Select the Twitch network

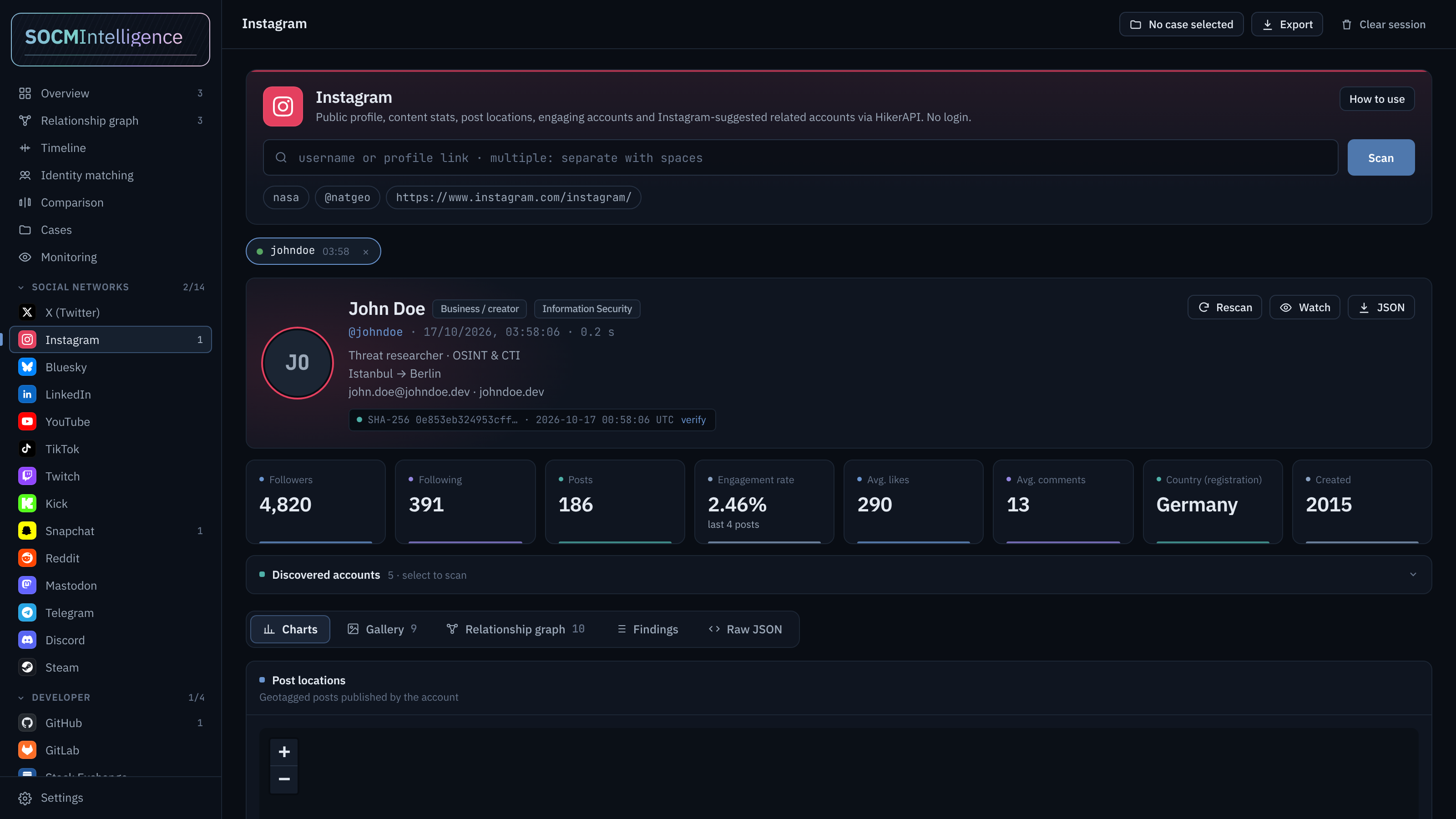[110, 476]
